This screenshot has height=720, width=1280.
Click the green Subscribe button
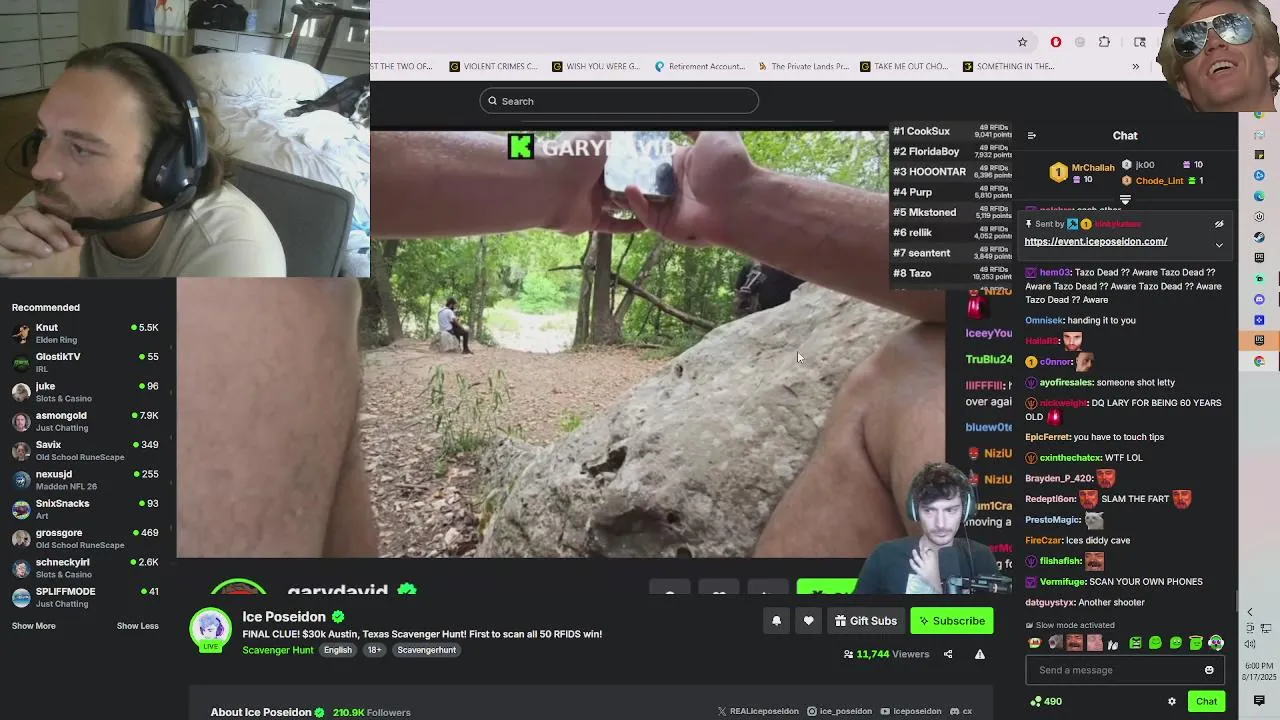coord(952,621)
